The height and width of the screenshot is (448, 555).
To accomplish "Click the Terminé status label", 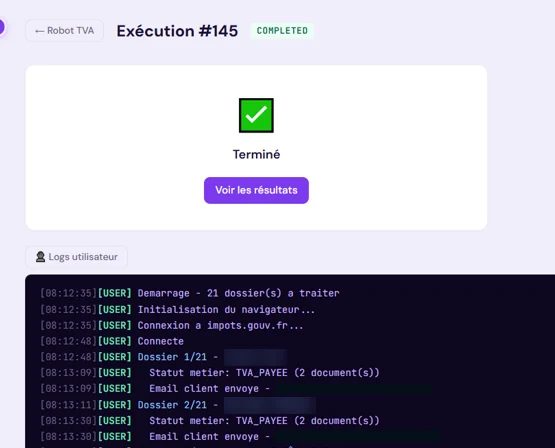I will [x=256, y=155].
